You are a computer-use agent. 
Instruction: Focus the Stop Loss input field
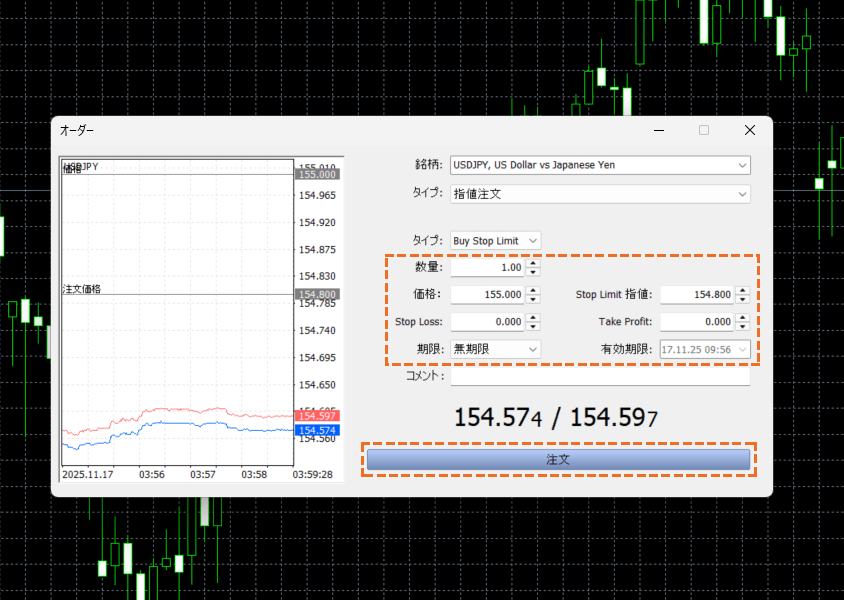[487, 322]
